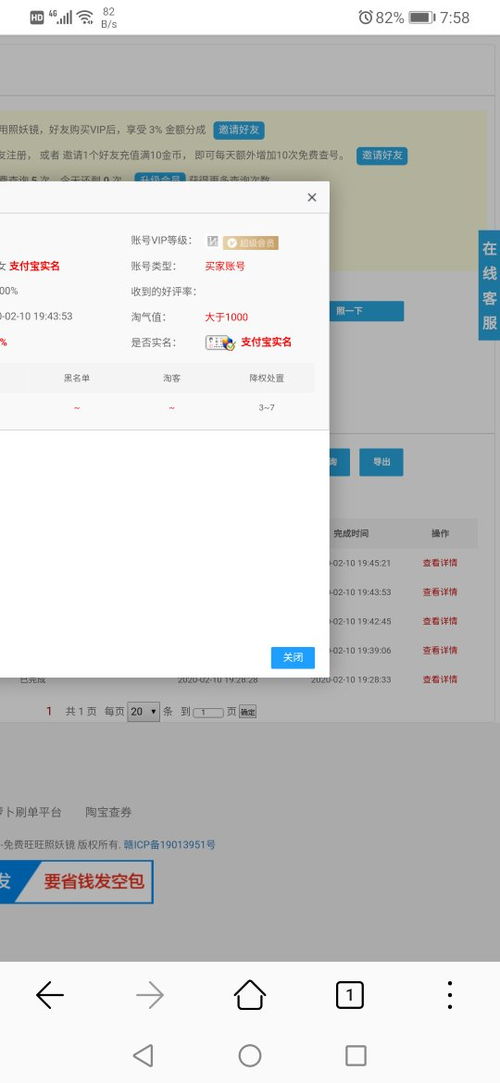Open the browser tabs counter
This screenshot has width=500, height=1083.
[x=349, y=995]
